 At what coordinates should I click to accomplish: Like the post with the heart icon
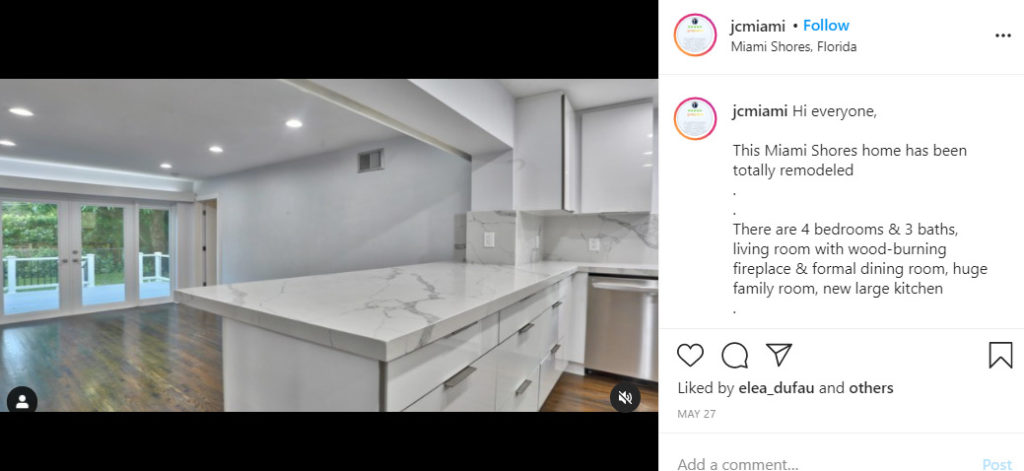(690, 355)
